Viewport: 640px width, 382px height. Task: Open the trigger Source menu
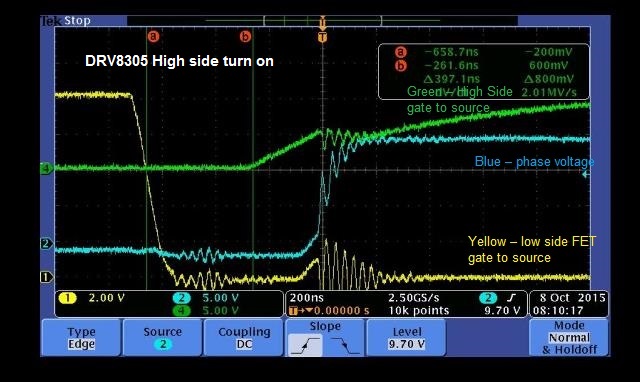point(162,338)
